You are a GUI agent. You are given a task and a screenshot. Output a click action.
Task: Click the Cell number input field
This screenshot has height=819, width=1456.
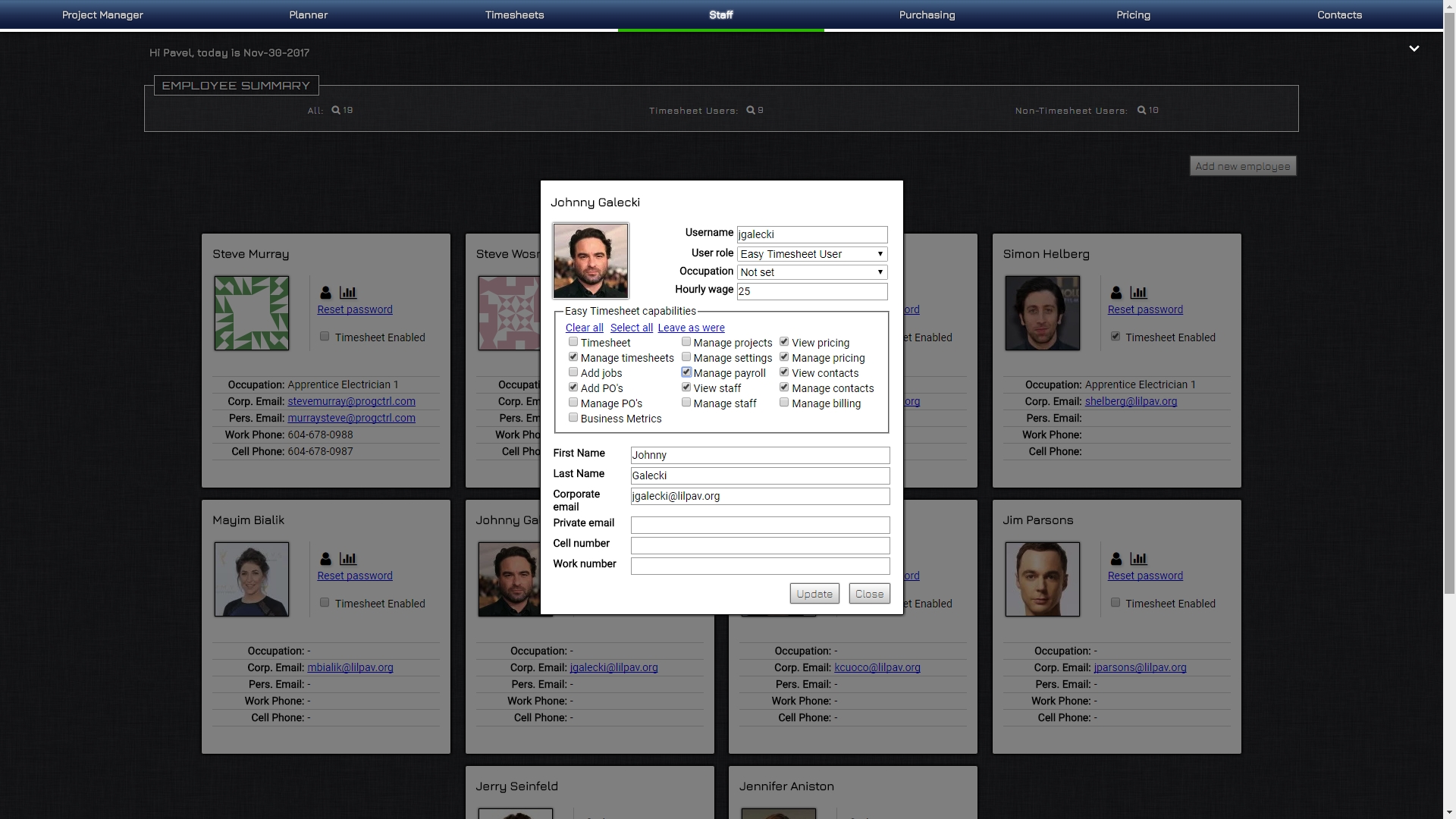click(x=760, y=545)
